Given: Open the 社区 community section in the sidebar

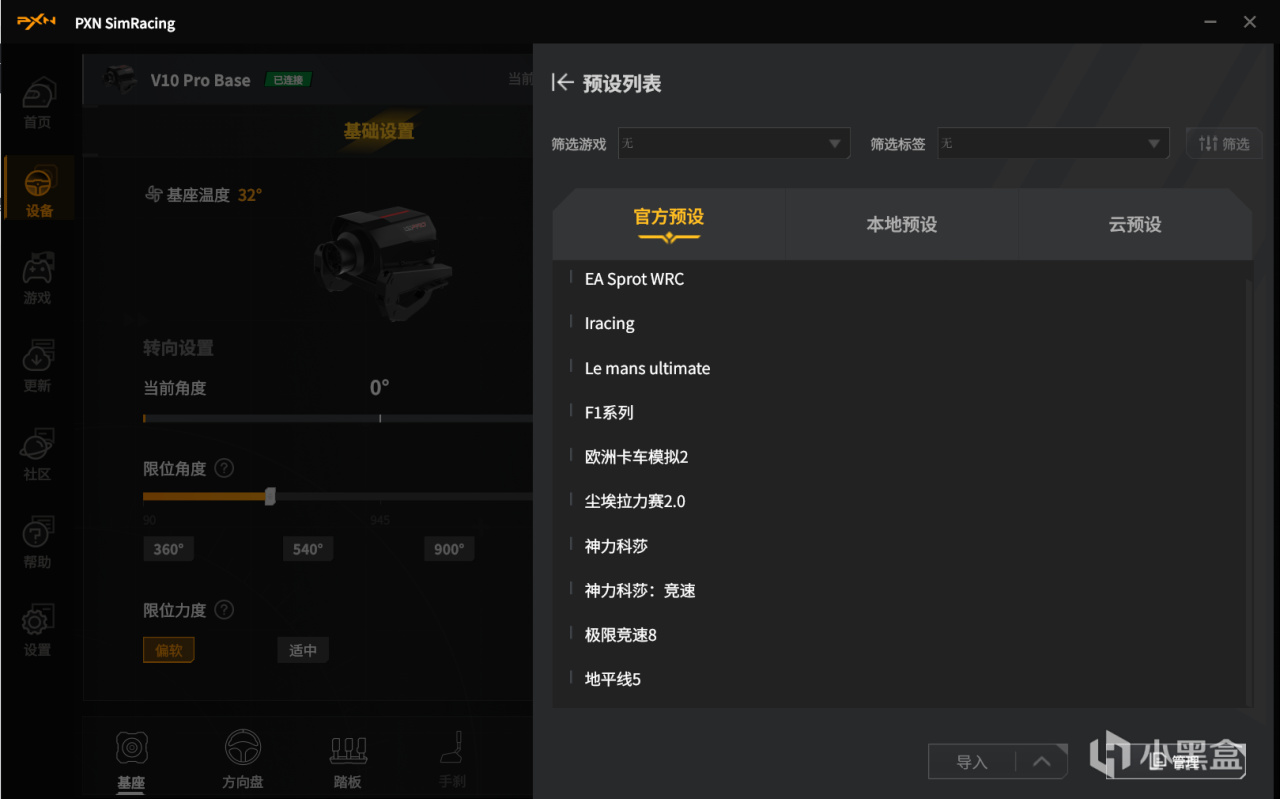Looking at the screenshot, I should 38,455.
